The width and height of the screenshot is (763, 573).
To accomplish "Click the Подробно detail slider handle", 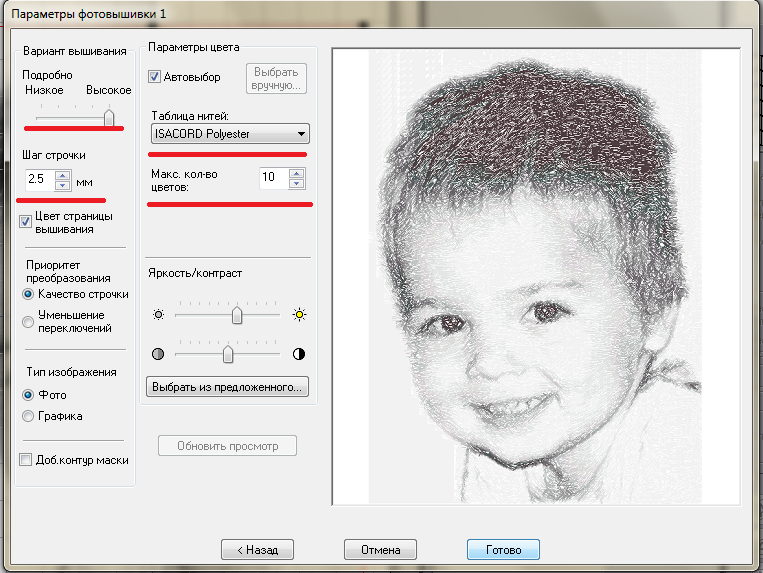I will (109, 116).
